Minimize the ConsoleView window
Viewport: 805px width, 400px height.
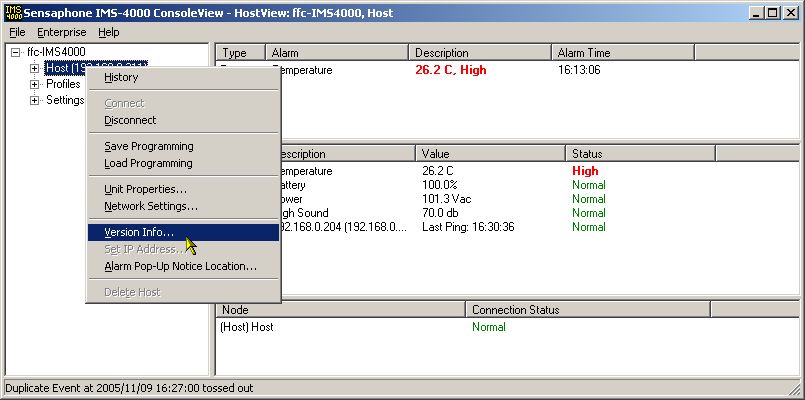pyautogui.click(x=756, y=13)
